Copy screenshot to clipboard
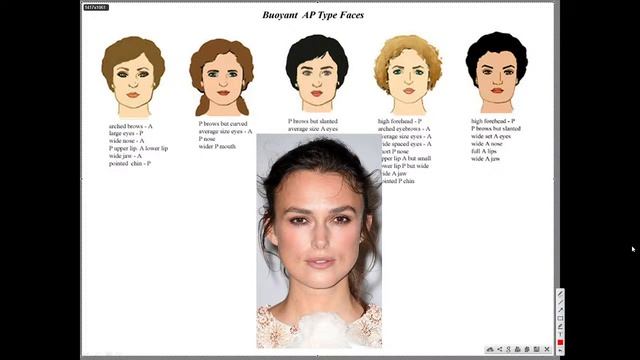Viewport: 640px width, 360px height. click(x=527, y=349)
